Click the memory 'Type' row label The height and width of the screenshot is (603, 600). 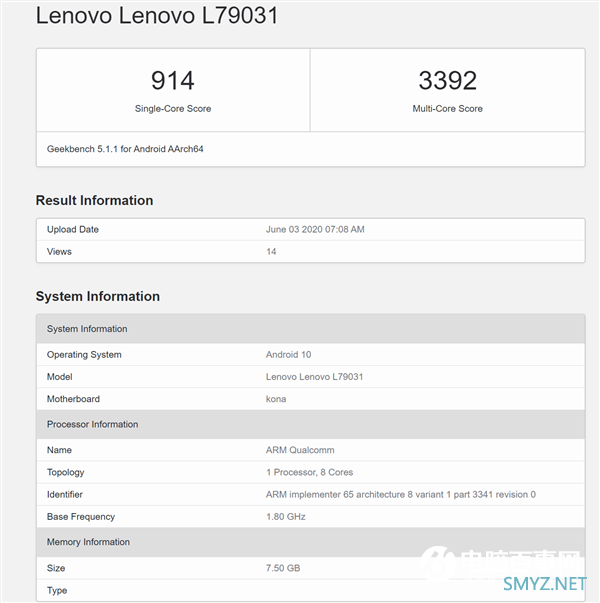click(x=57, y=590)
